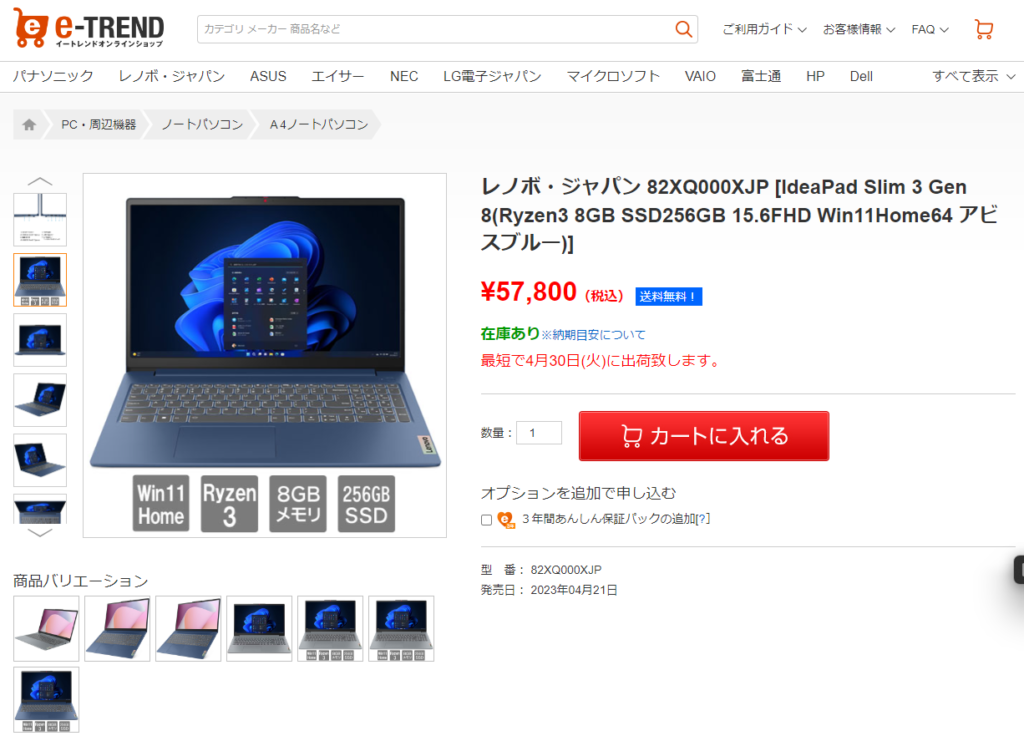Show next thumbnails with down arrow
The image size is (1024, 741).
[x=40, y=533]
